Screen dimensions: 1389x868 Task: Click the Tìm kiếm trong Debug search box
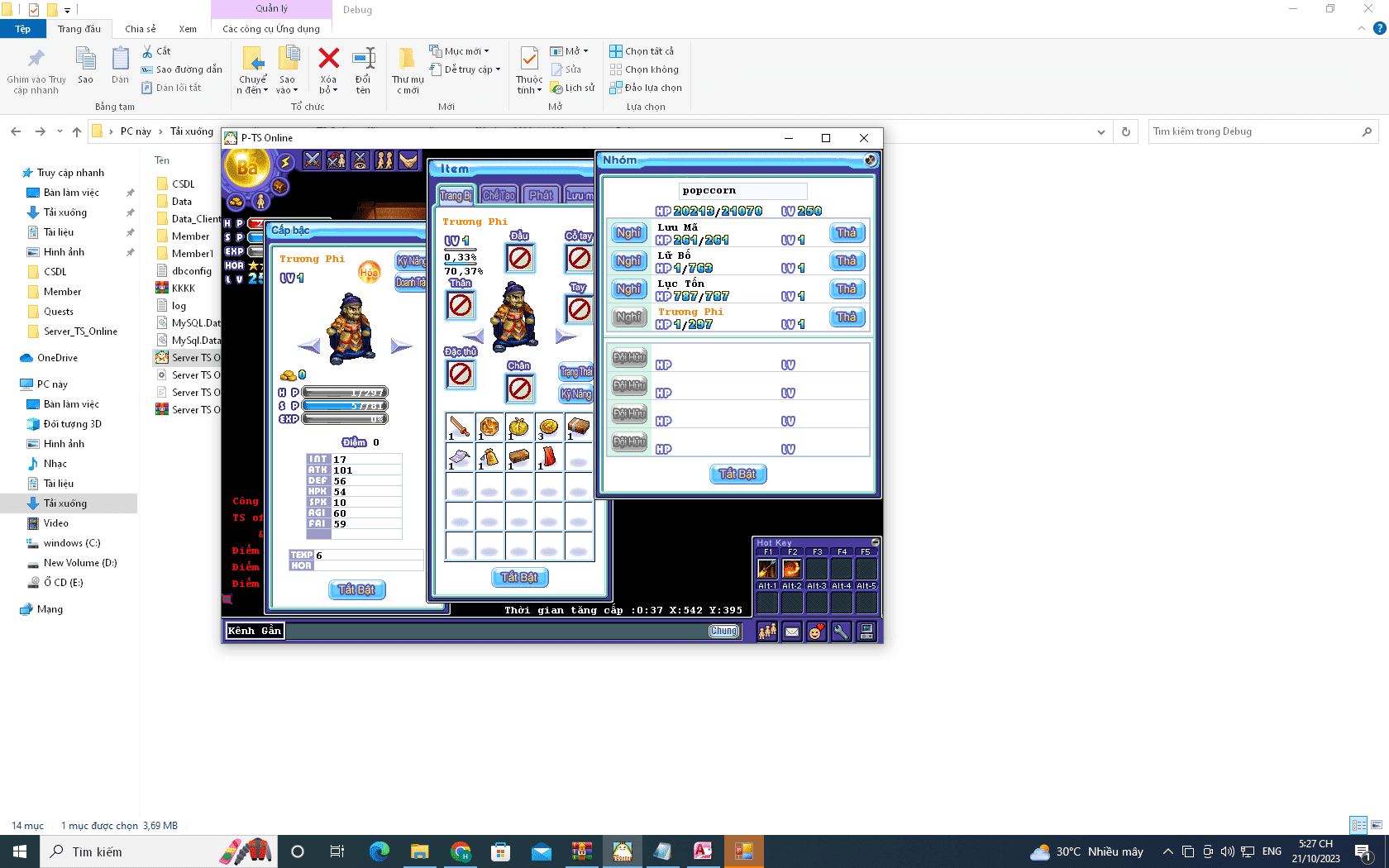(x=1263, y=131)
